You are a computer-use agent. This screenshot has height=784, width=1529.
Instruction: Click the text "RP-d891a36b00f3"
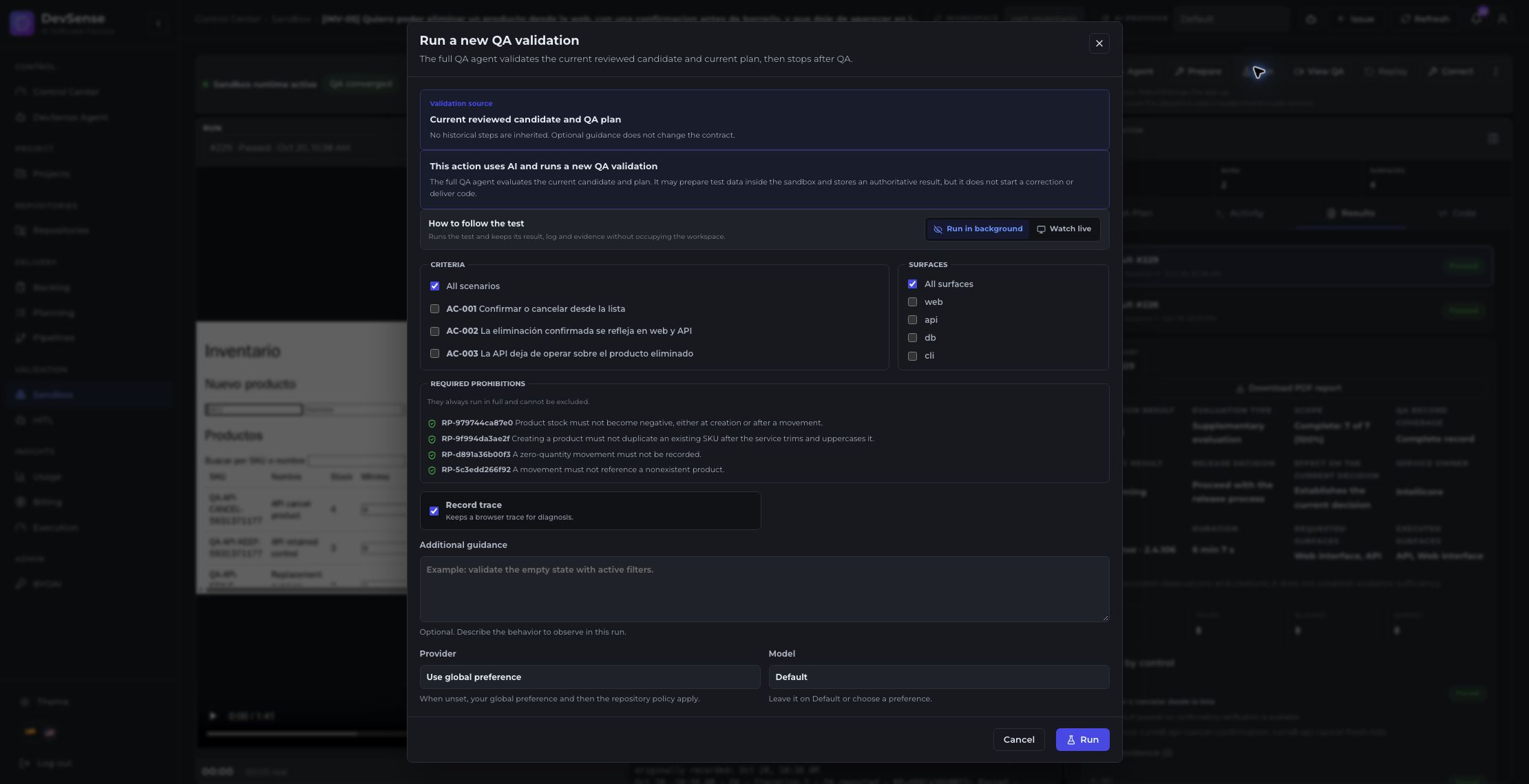tap(476, 455)
